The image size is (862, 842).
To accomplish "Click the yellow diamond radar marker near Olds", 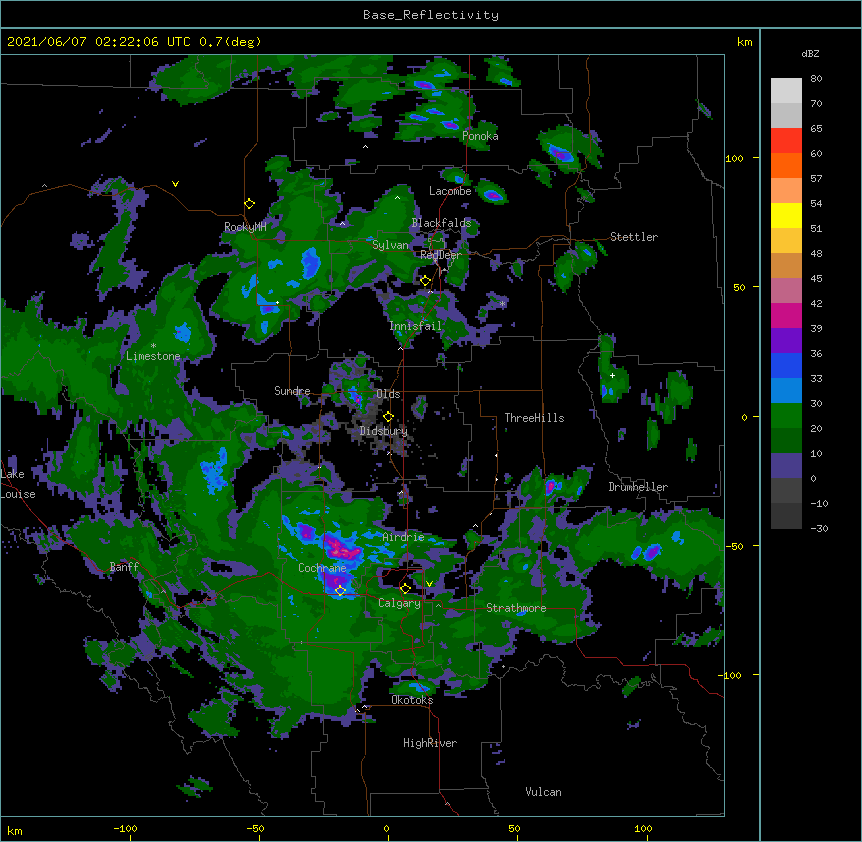I will (x=388, y=416).
